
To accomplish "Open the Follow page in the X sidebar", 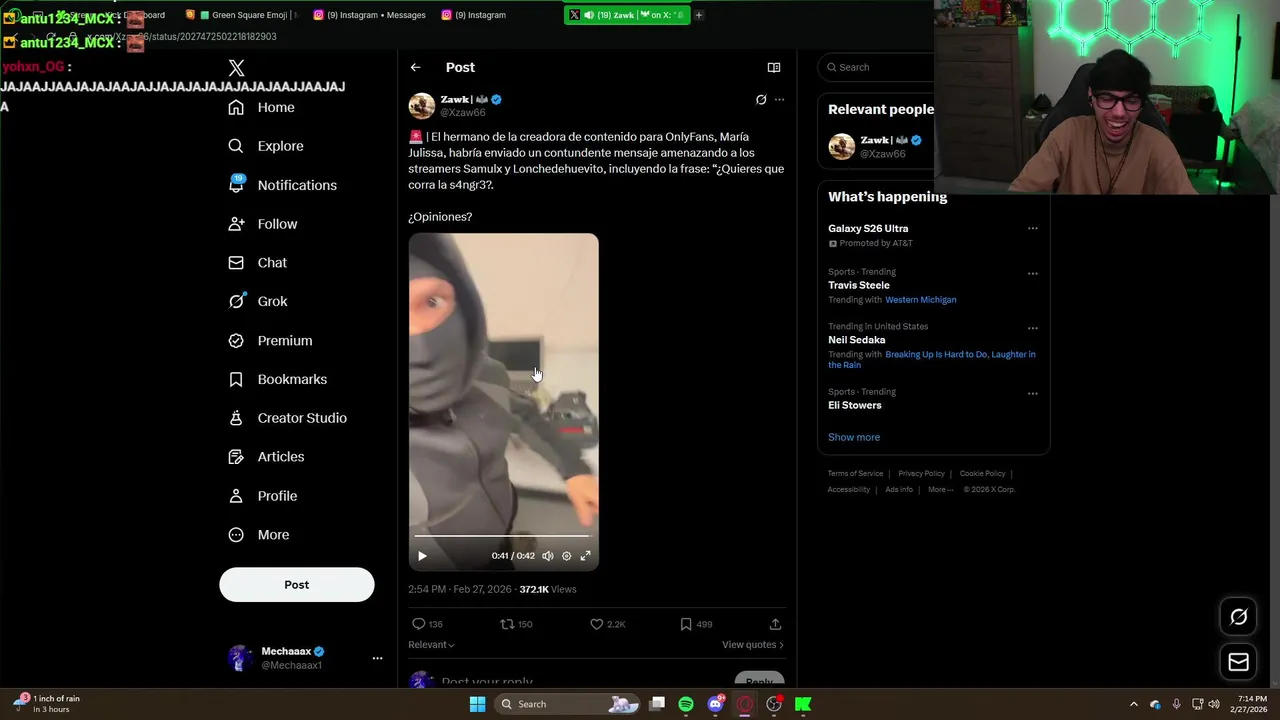I will point(263,224).
